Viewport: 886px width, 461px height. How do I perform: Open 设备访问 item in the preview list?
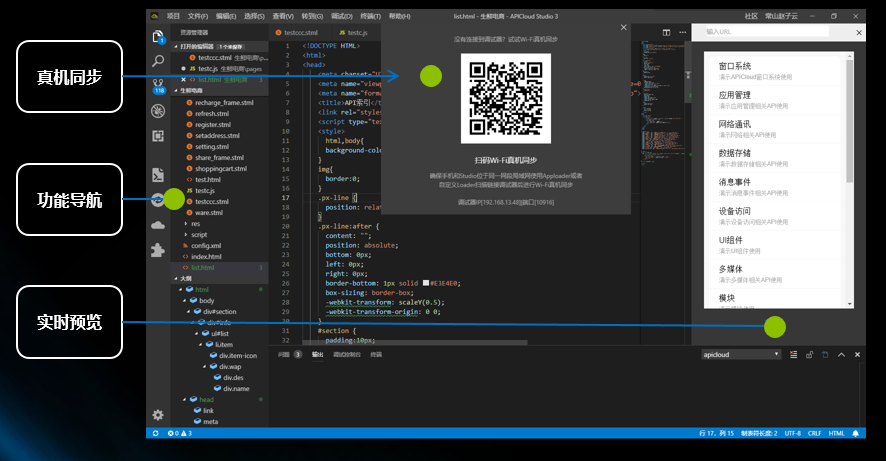777,216
